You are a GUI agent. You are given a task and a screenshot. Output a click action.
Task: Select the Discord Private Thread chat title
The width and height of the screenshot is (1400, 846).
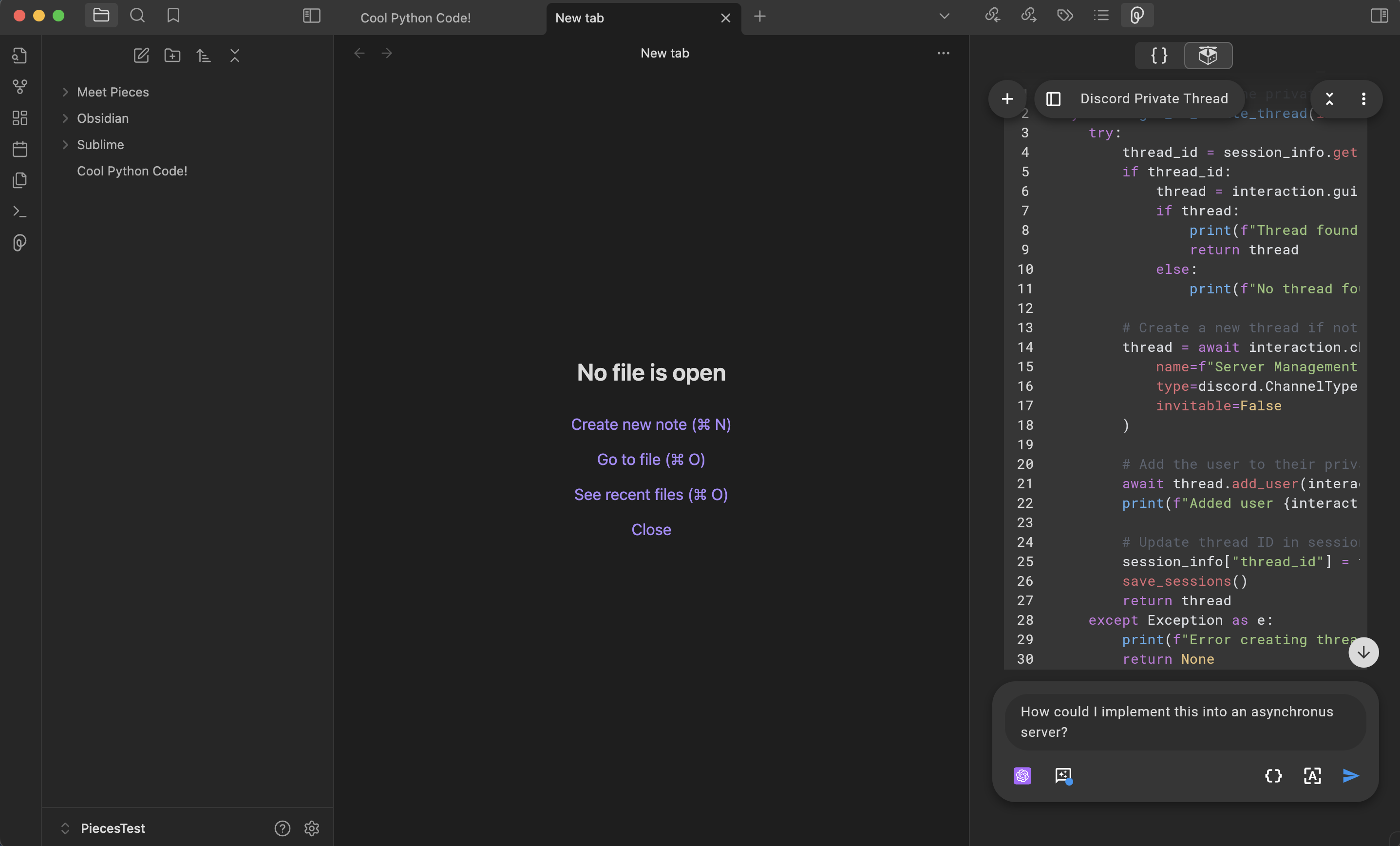coord(1154,98)
